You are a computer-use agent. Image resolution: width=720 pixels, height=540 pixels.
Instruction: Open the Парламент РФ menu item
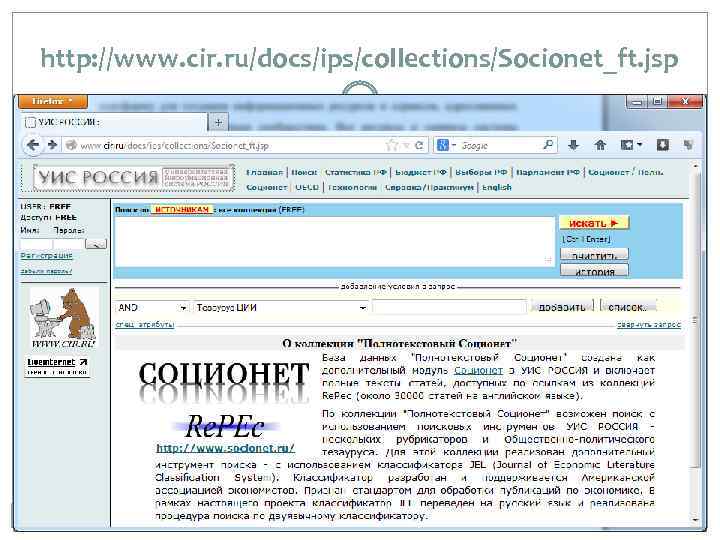pyautogui.click(x=548, y=172)
